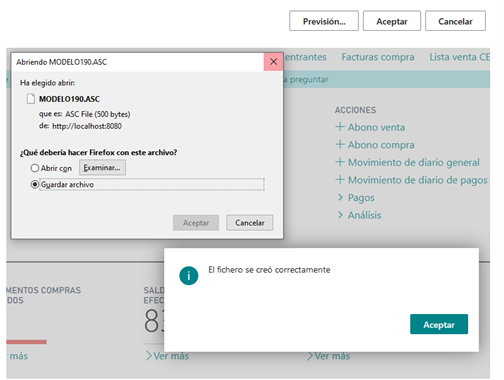This screenshot has width=504, height=380.
Task: Click the 'ASC File (500 bytes)' text
Action: (x=98, y=114)
